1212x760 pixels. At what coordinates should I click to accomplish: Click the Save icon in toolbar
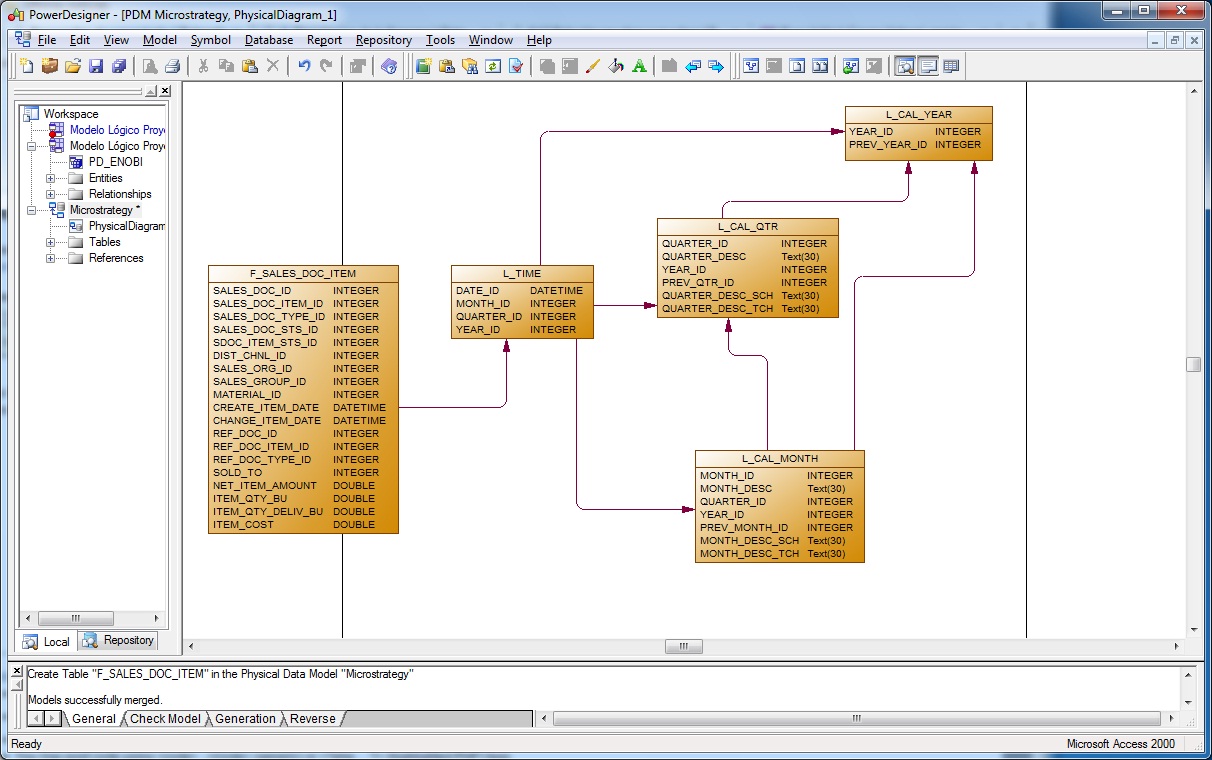tap(96, 66)
